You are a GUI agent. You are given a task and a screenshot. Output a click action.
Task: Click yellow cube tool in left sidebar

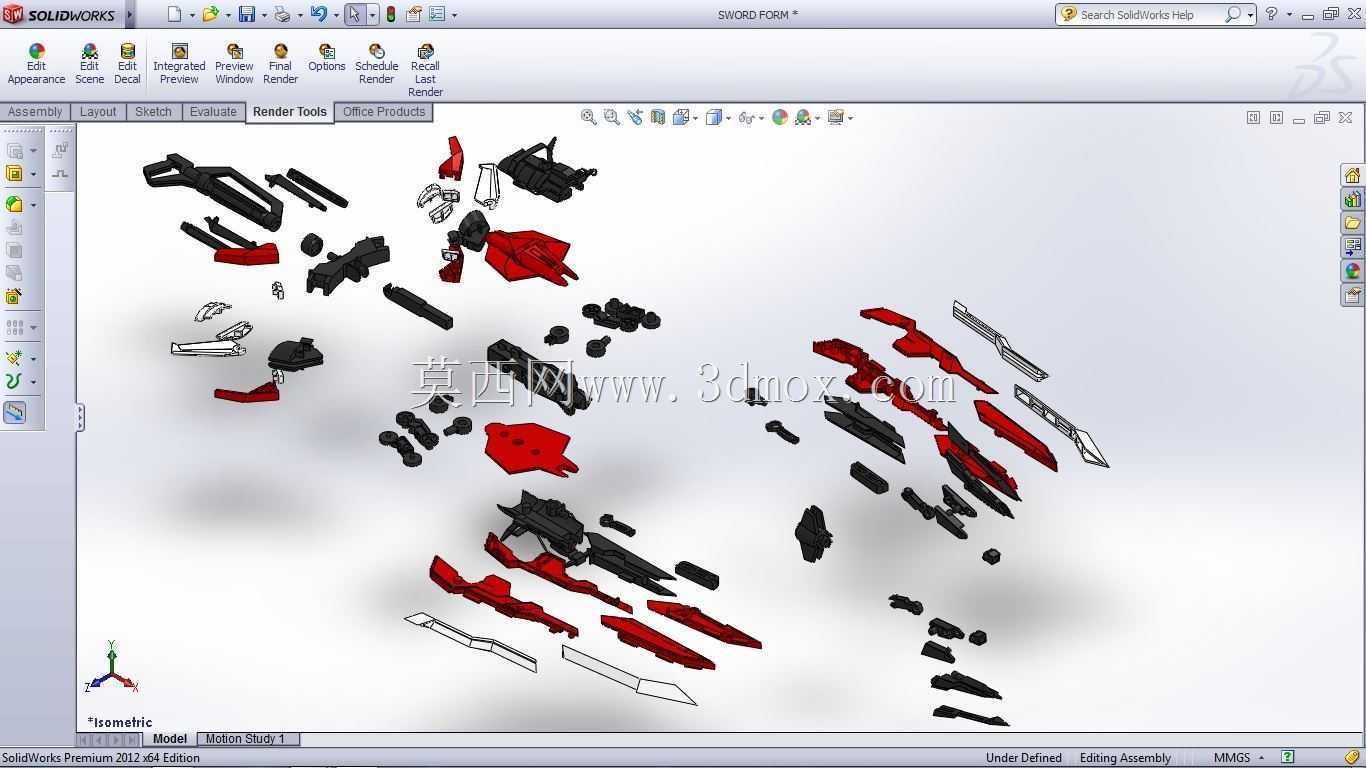pyautogui.click(x=14, y=174)
